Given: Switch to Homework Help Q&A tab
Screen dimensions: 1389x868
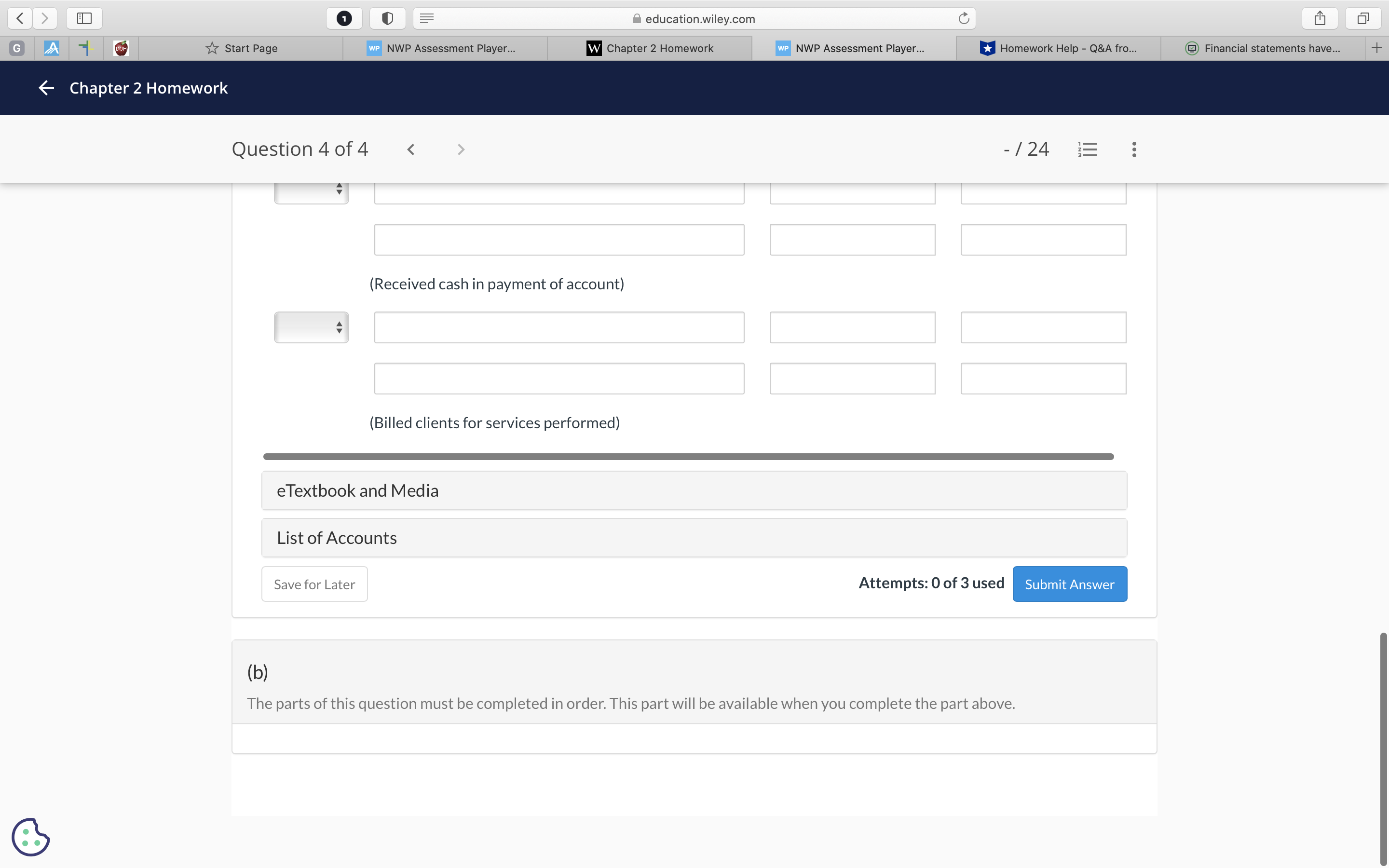Looking at the screenshot, I should (x=1058, y=48).
